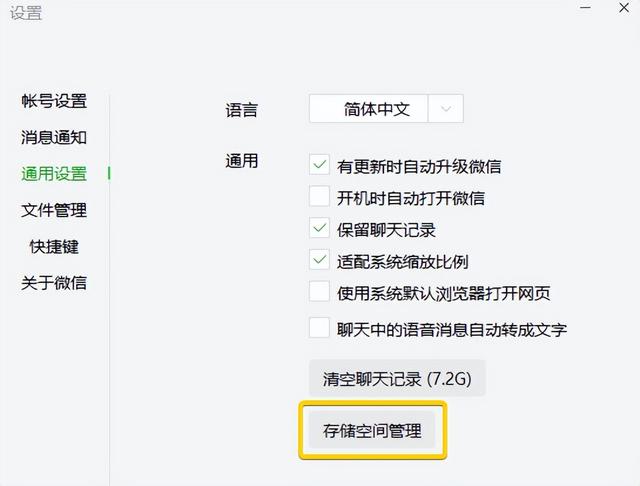The image size is (640, 486).
Task: Disable 有更新时自动升级微信 checkbox
Action: (x=320, y=166)
